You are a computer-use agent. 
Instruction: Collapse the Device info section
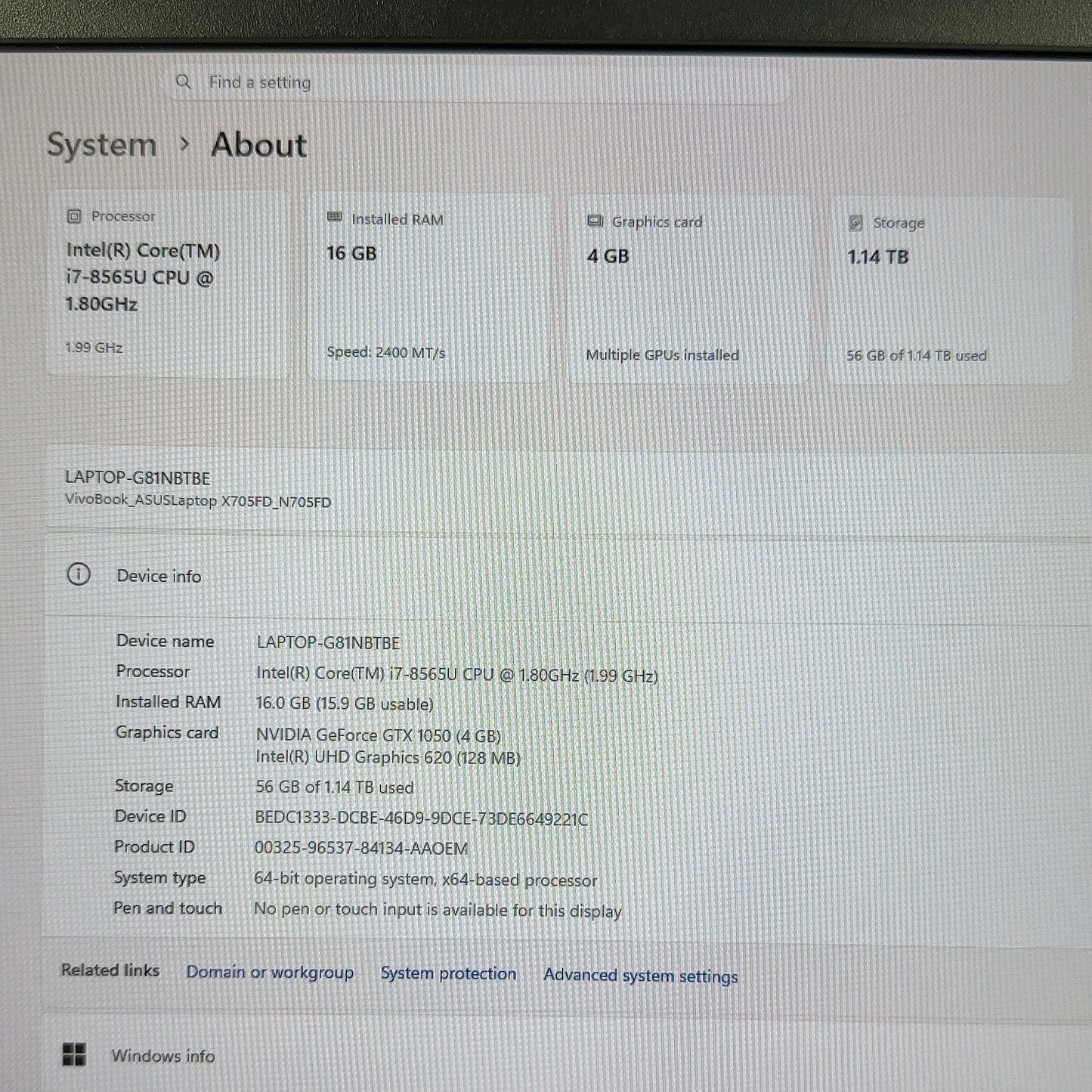(567, 577)
